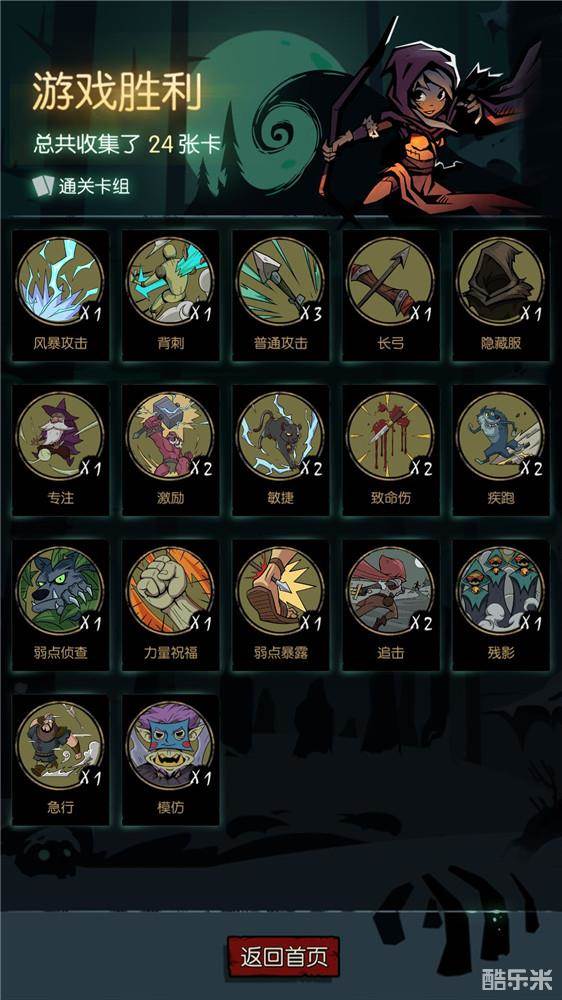
Task: Select the 风暴攻击 storm attack card
Action: 61,295
